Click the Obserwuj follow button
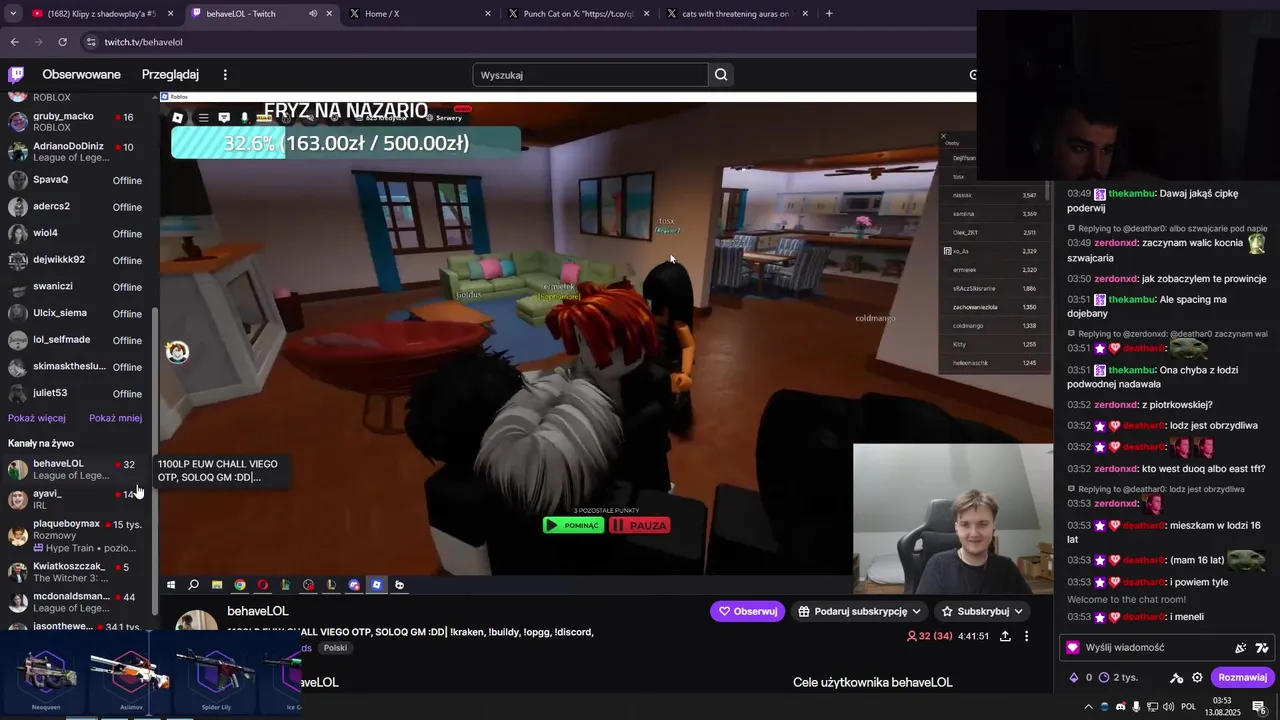1280x720 pixels. (748, 611)
